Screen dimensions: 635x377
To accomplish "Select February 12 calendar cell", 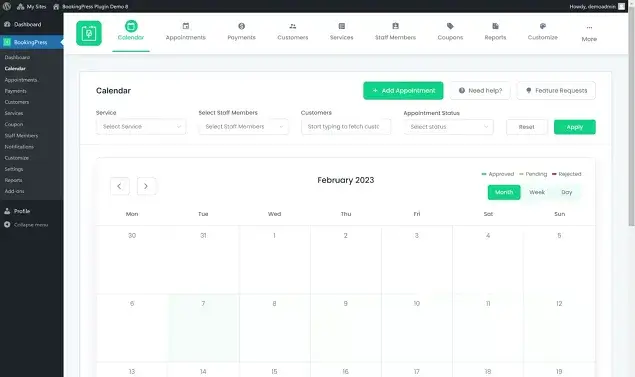I will pyautogui.click(x=559, y=328).
